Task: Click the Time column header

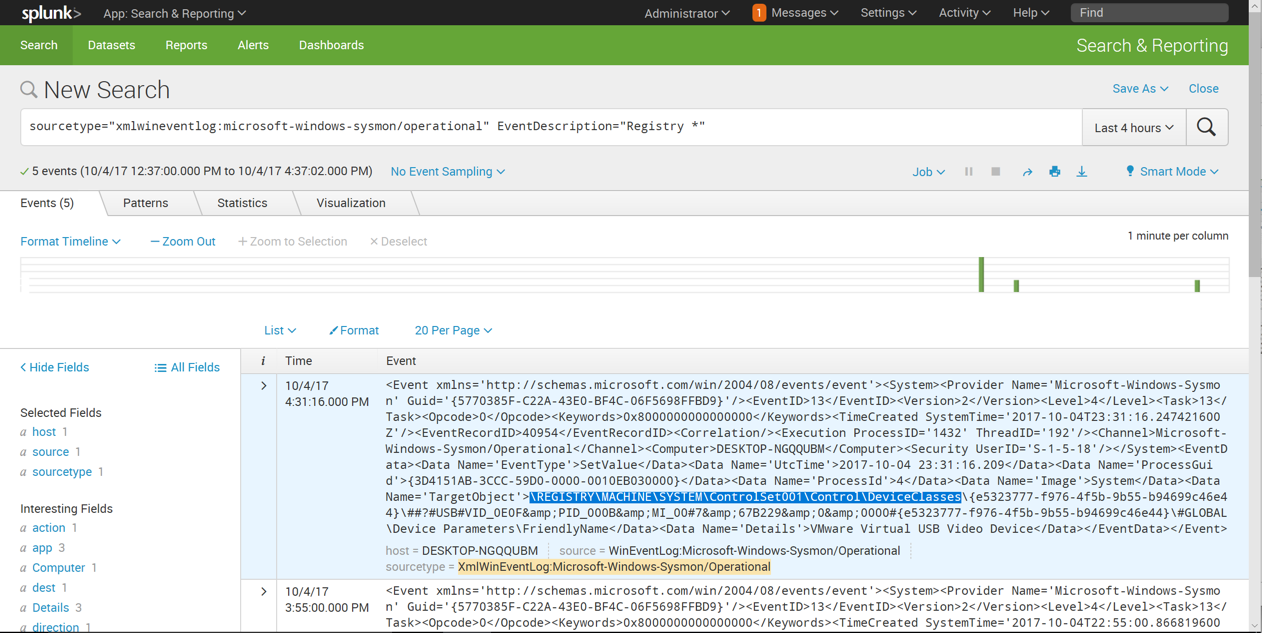Action: pyautogui.click(x=298, y=361)
